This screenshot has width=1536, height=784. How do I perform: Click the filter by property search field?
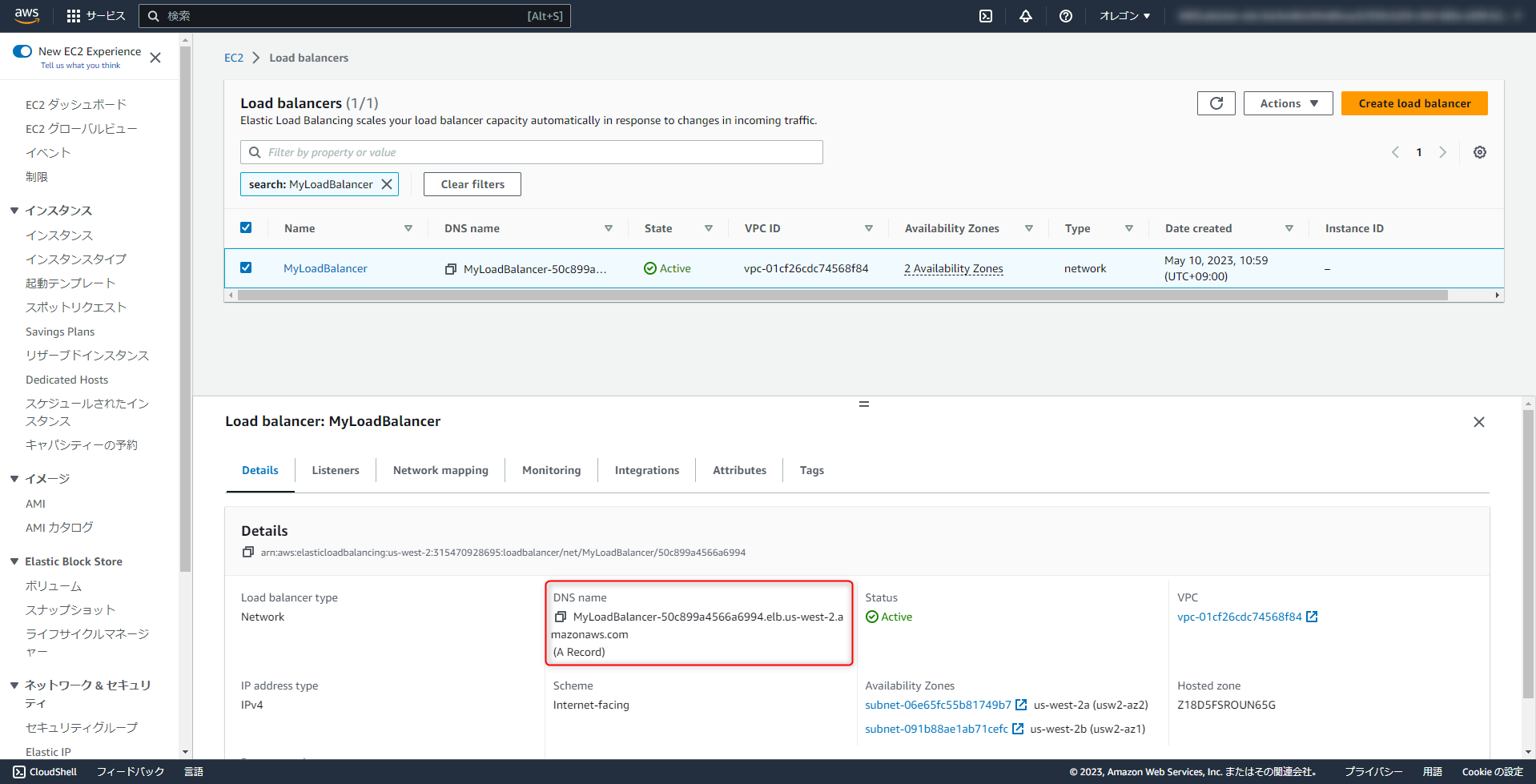pos(531,151)
